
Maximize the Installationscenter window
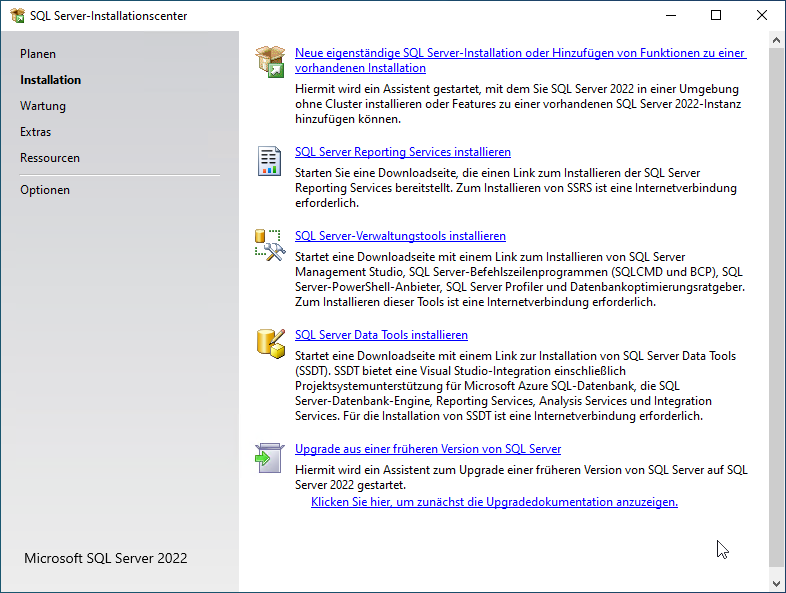pyautogui.click(x=716, y=16)
